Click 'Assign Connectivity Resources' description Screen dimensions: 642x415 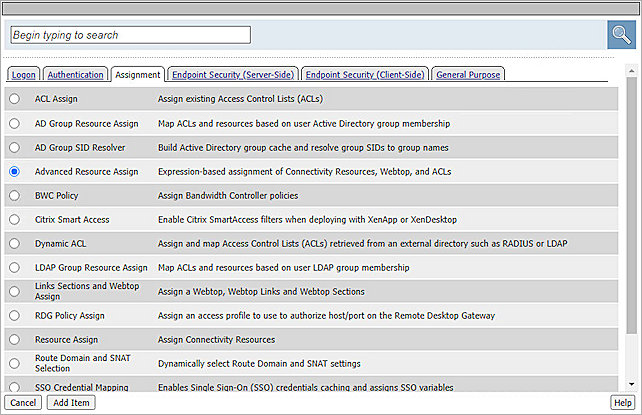[x=217, y=339]
